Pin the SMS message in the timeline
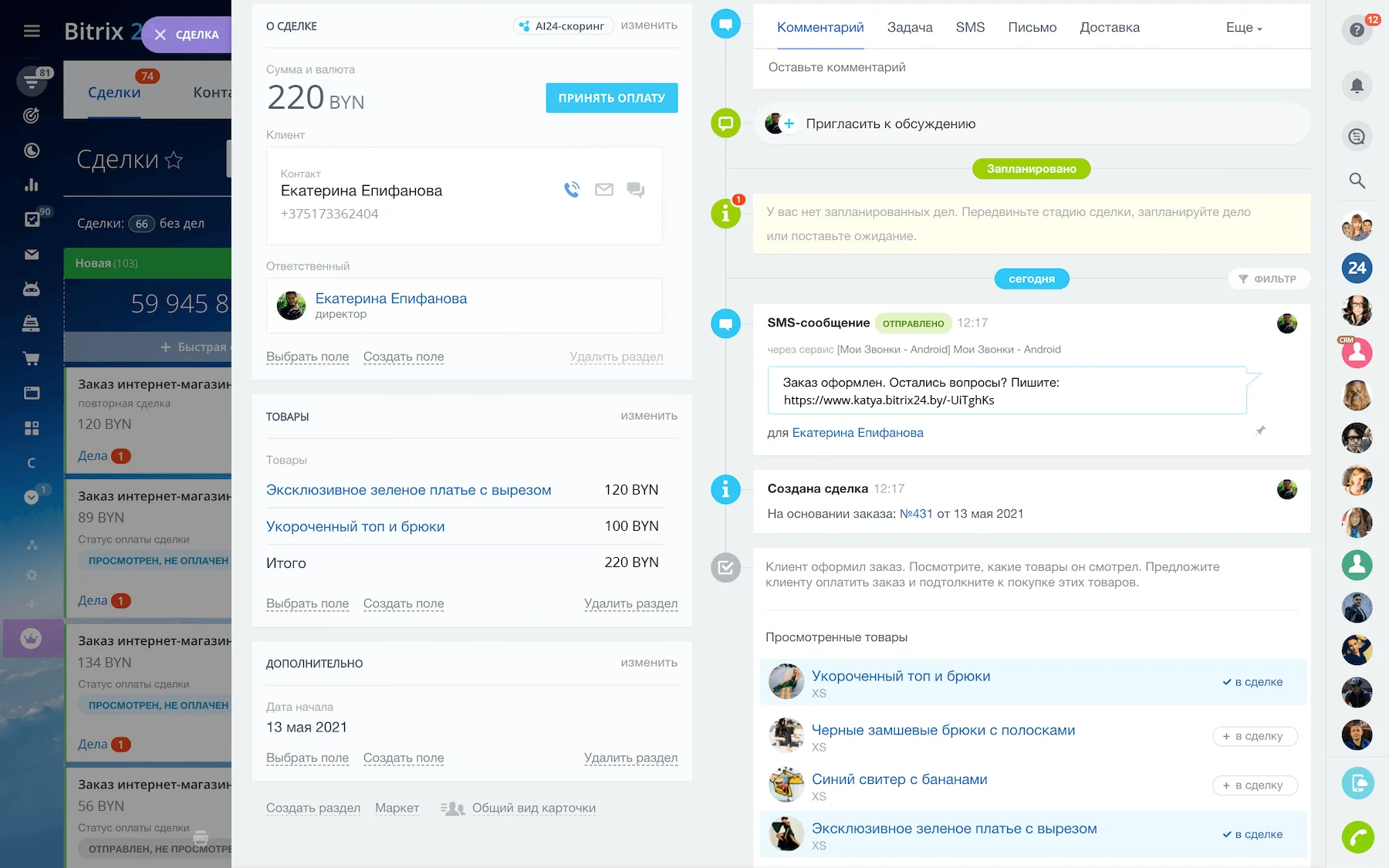Viewport: 1389px width, 868px height. tap(1260, 431)
